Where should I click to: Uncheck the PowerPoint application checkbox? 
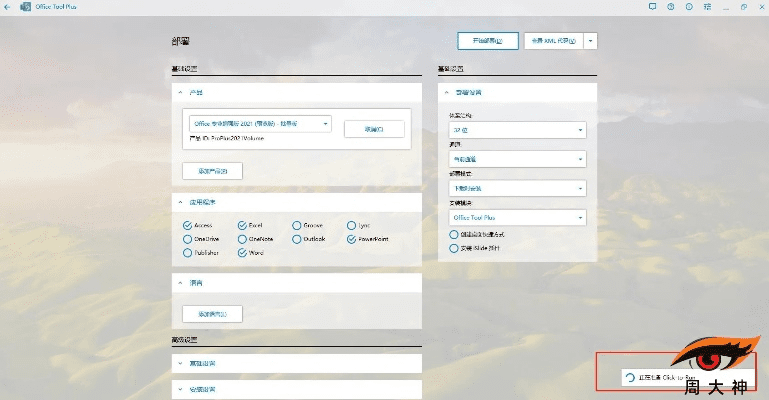[x=351, y=239]
